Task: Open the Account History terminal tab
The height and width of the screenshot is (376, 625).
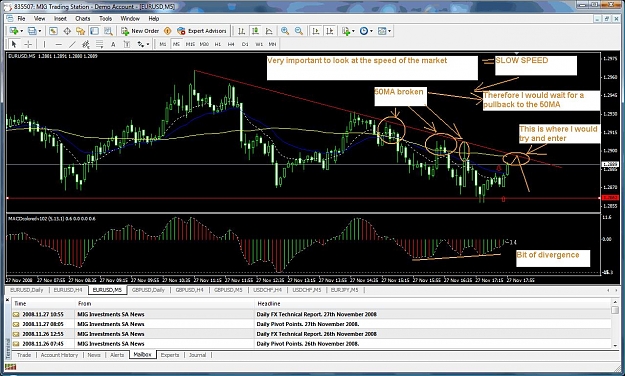Action: pos(59,355)
